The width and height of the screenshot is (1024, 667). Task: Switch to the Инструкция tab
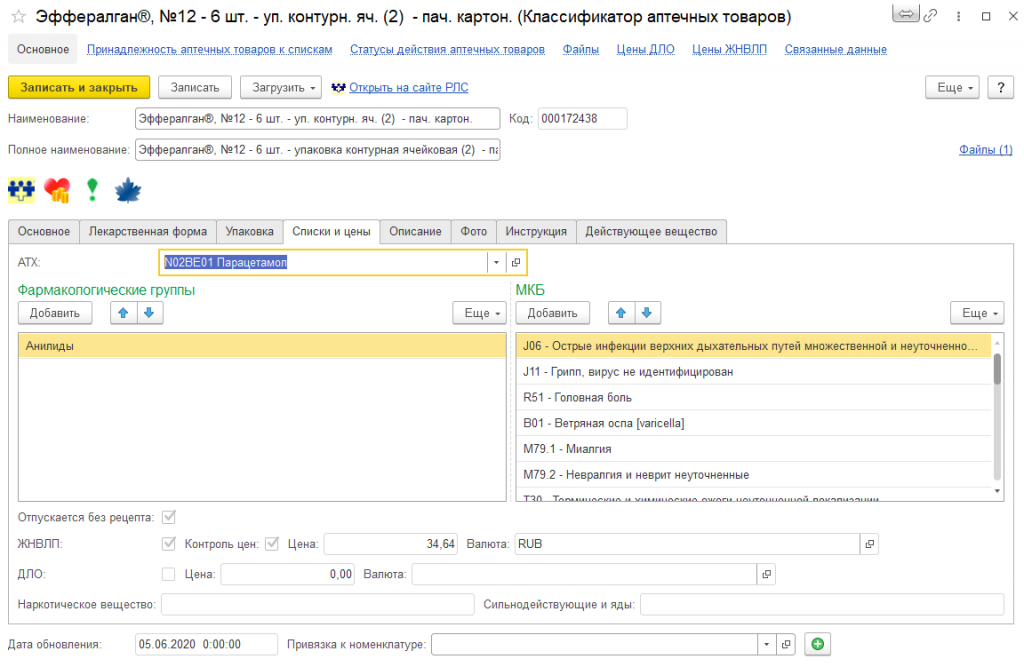tap(536, 231)
